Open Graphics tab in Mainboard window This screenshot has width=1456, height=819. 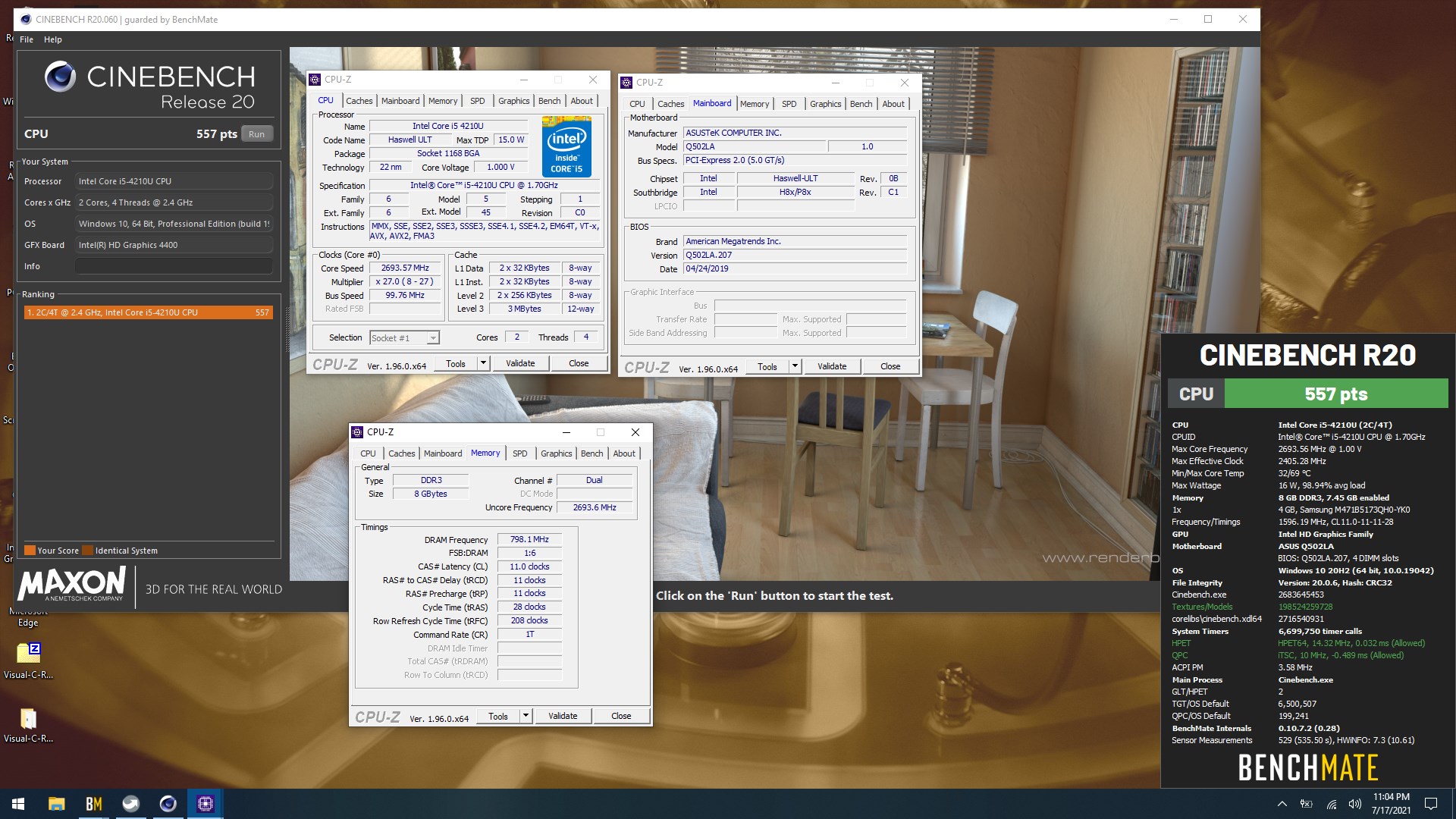pos(826,104)
